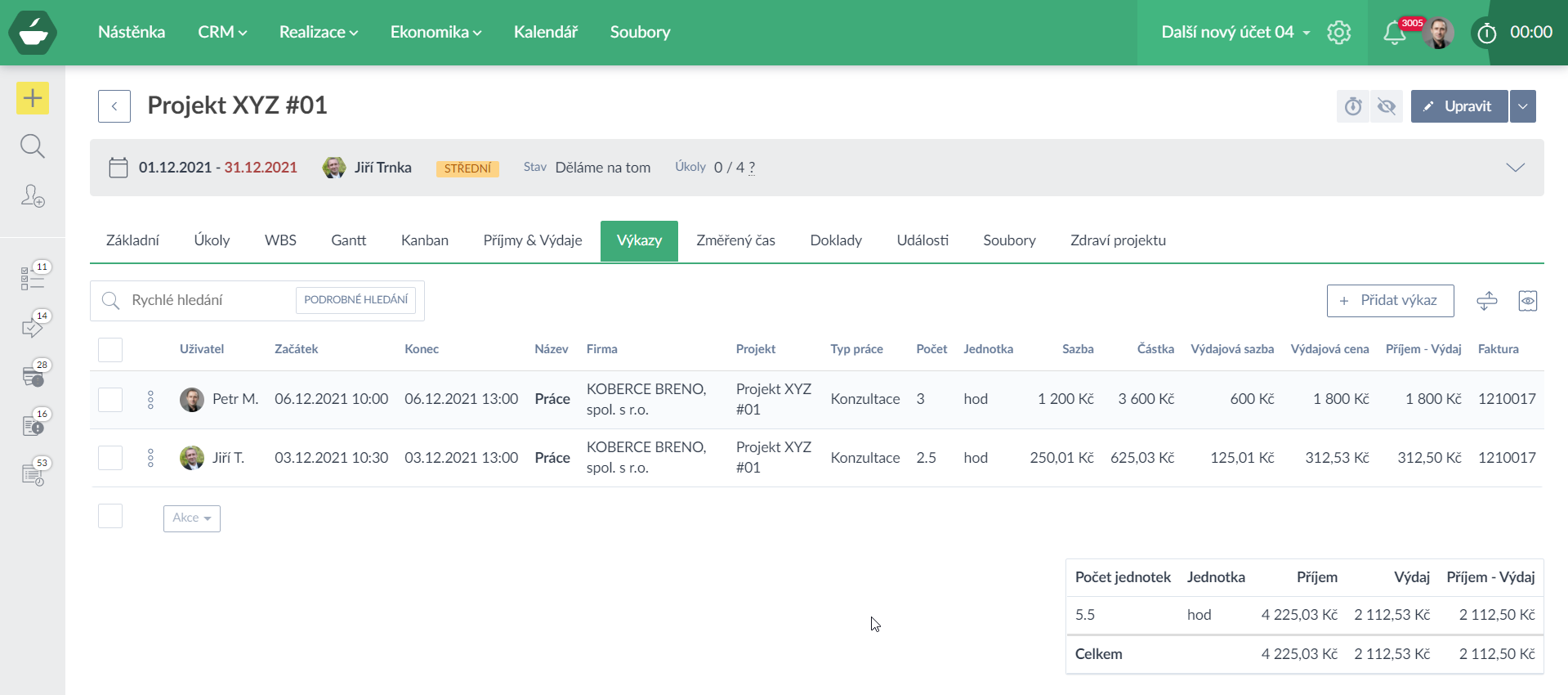Screen dimensions: 1568x695
Task: Click the Přidat výkaz button
Action: tap(1390, 300)
